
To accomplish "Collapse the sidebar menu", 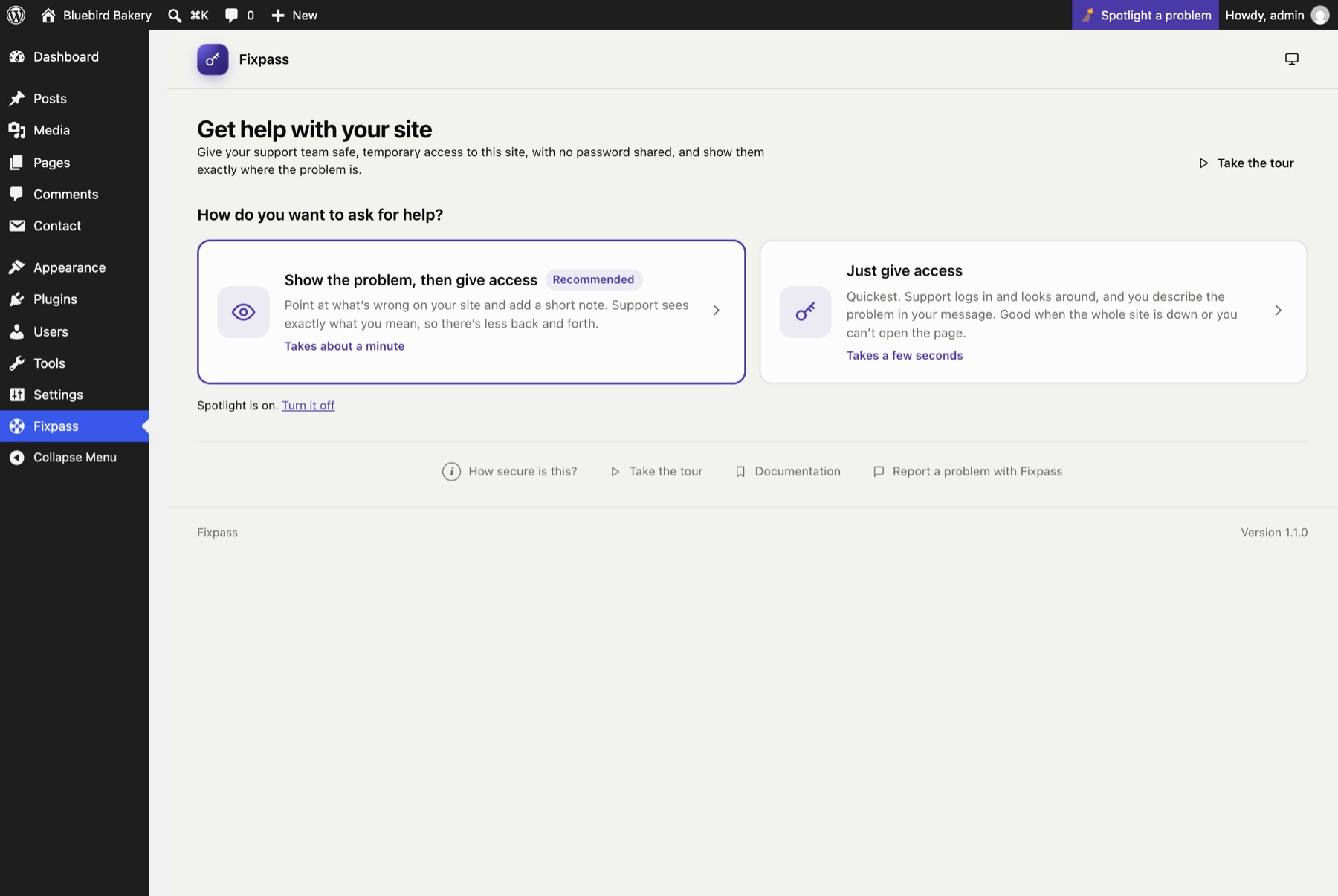I will click(74, 458).
